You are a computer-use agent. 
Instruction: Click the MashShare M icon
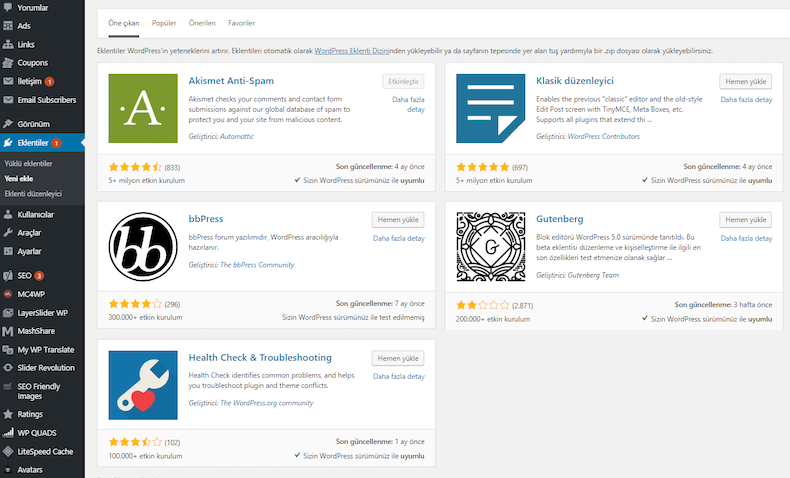point(8,331)
